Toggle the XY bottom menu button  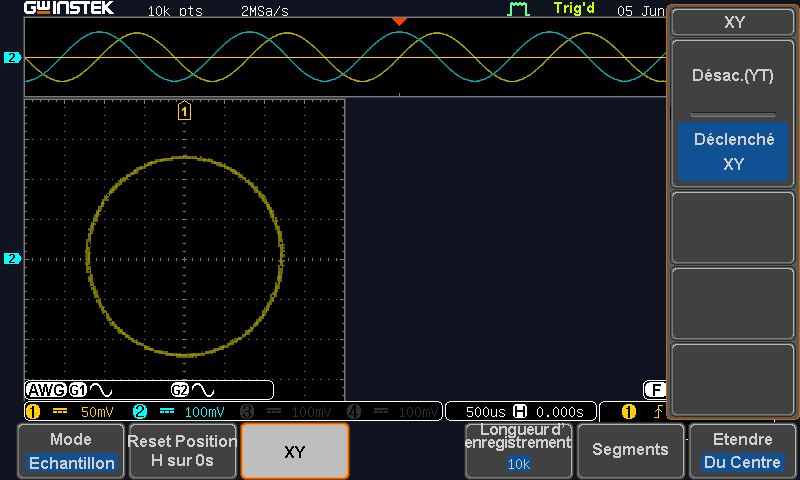click(295, 451)
